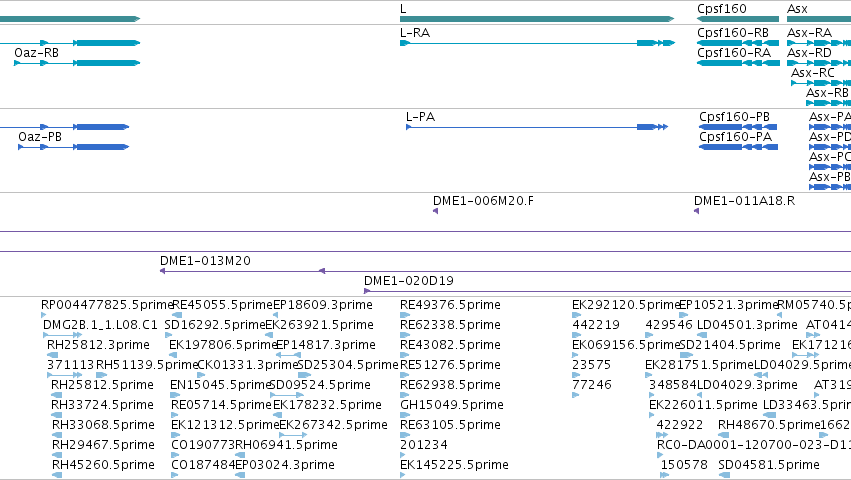Click the Oaz-PB protein label
Viewport: 851px width, 480px height.
point(40,137)
